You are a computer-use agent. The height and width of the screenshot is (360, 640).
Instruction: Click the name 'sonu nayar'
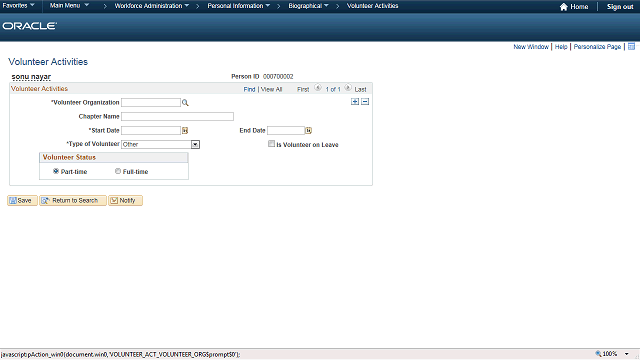pos(31,77)
